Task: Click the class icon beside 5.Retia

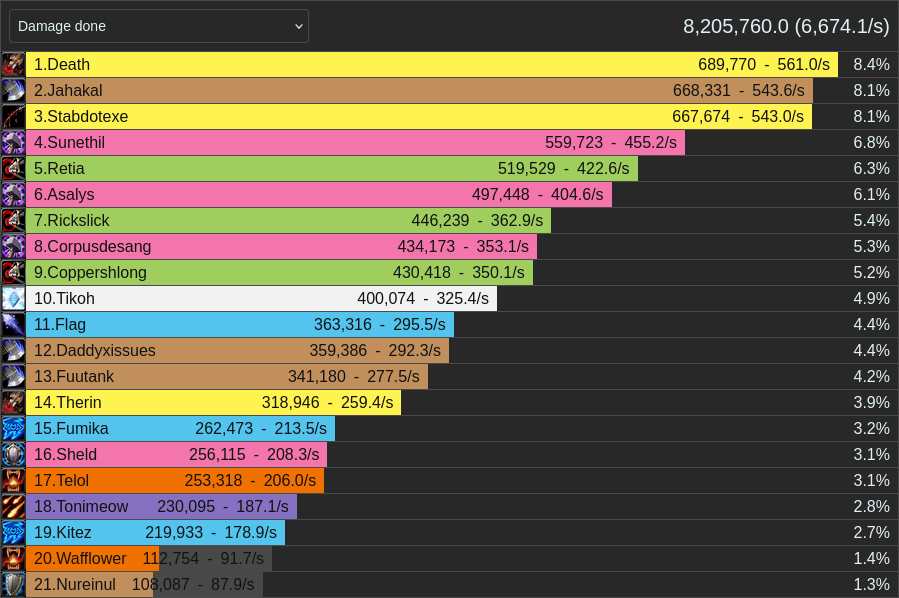Action: pyautogui.click(x=13, y=169)
